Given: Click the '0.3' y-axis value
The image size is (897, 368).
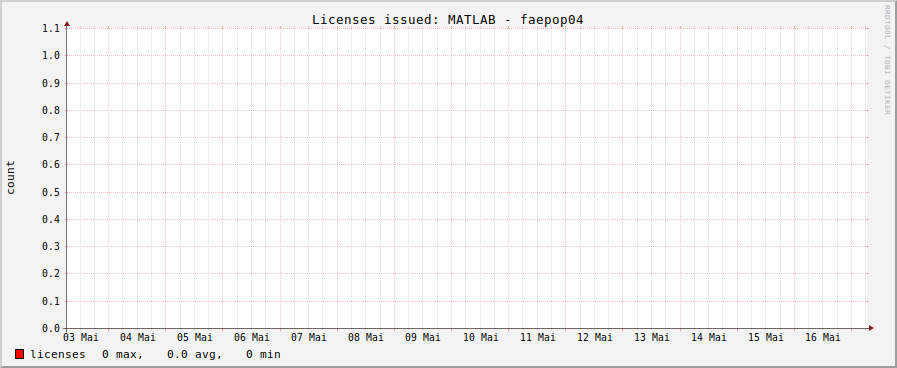Looking at the screenshot, I should (51, 247).
